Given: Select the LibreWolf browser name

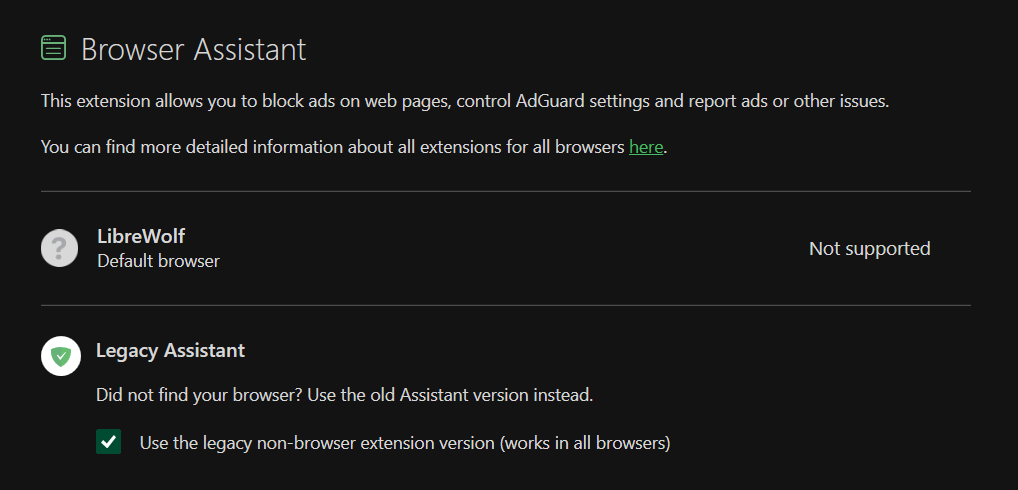Looking at the screenshot, I should [x=141, y=237].
